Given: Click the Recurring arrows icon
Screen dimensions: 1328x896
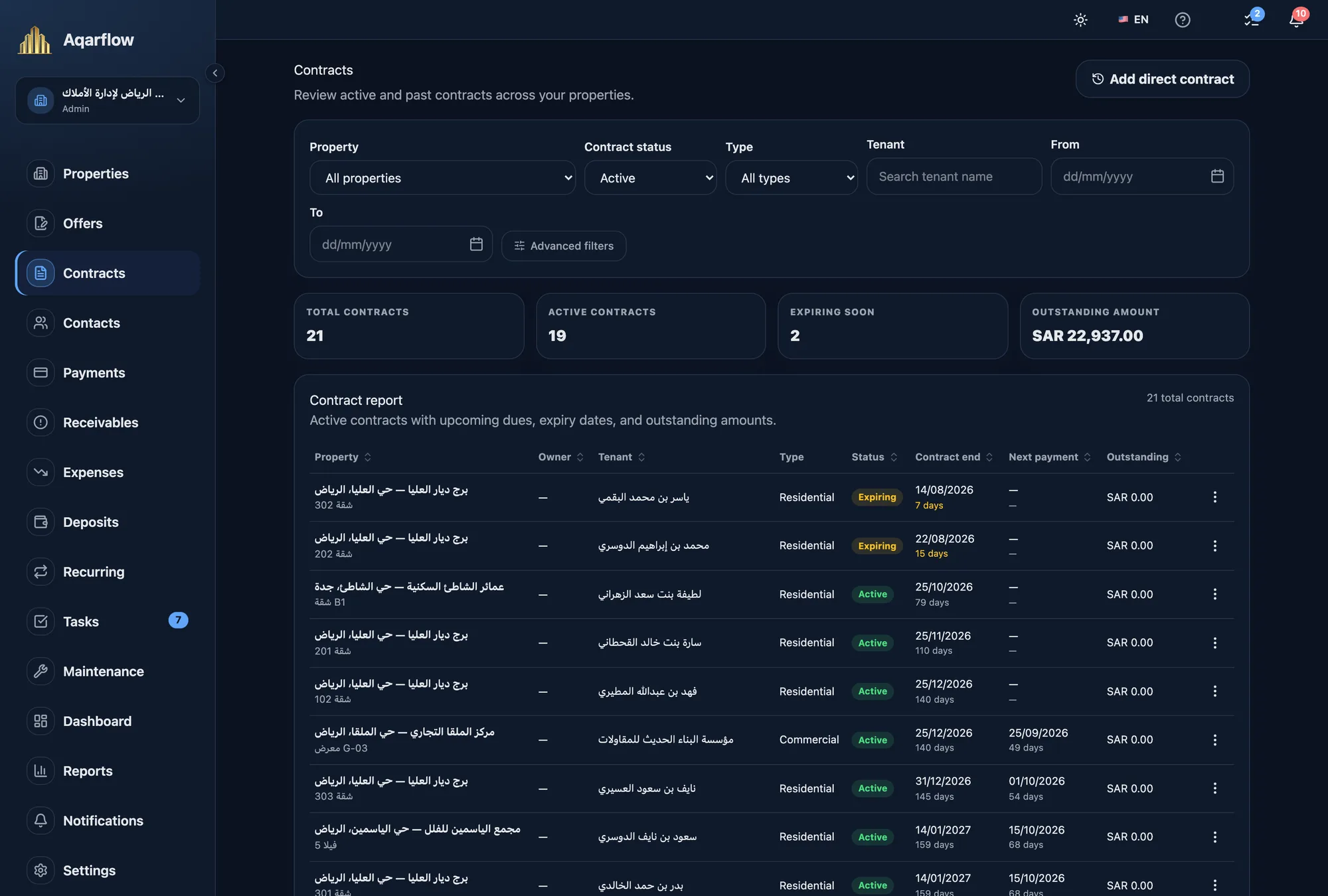Looking at the screenshot, I should point(41,572).
